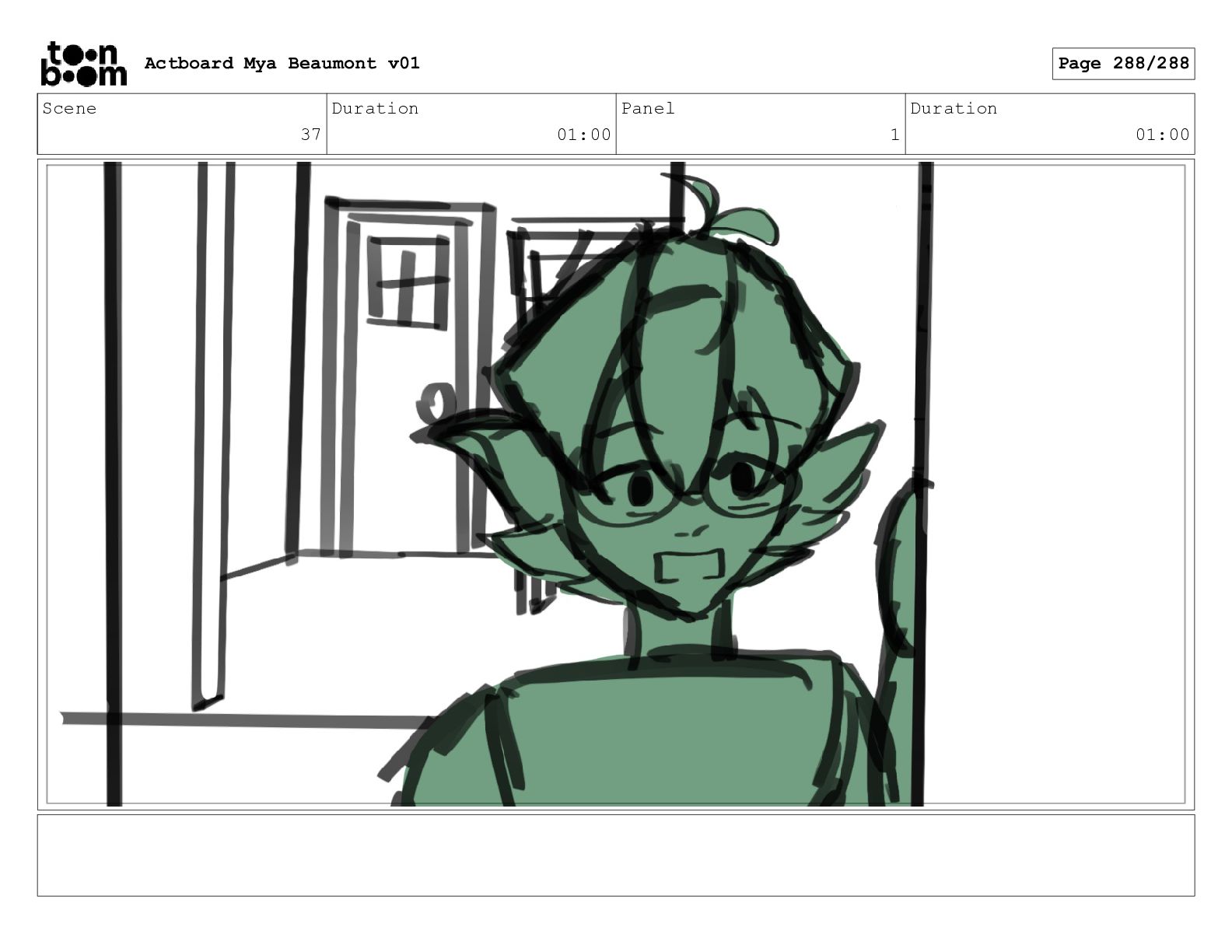The height and width of the screenshot is (952, 1232).
Task: Click the 'Panel' header label
Action: (x=648, y=108)
